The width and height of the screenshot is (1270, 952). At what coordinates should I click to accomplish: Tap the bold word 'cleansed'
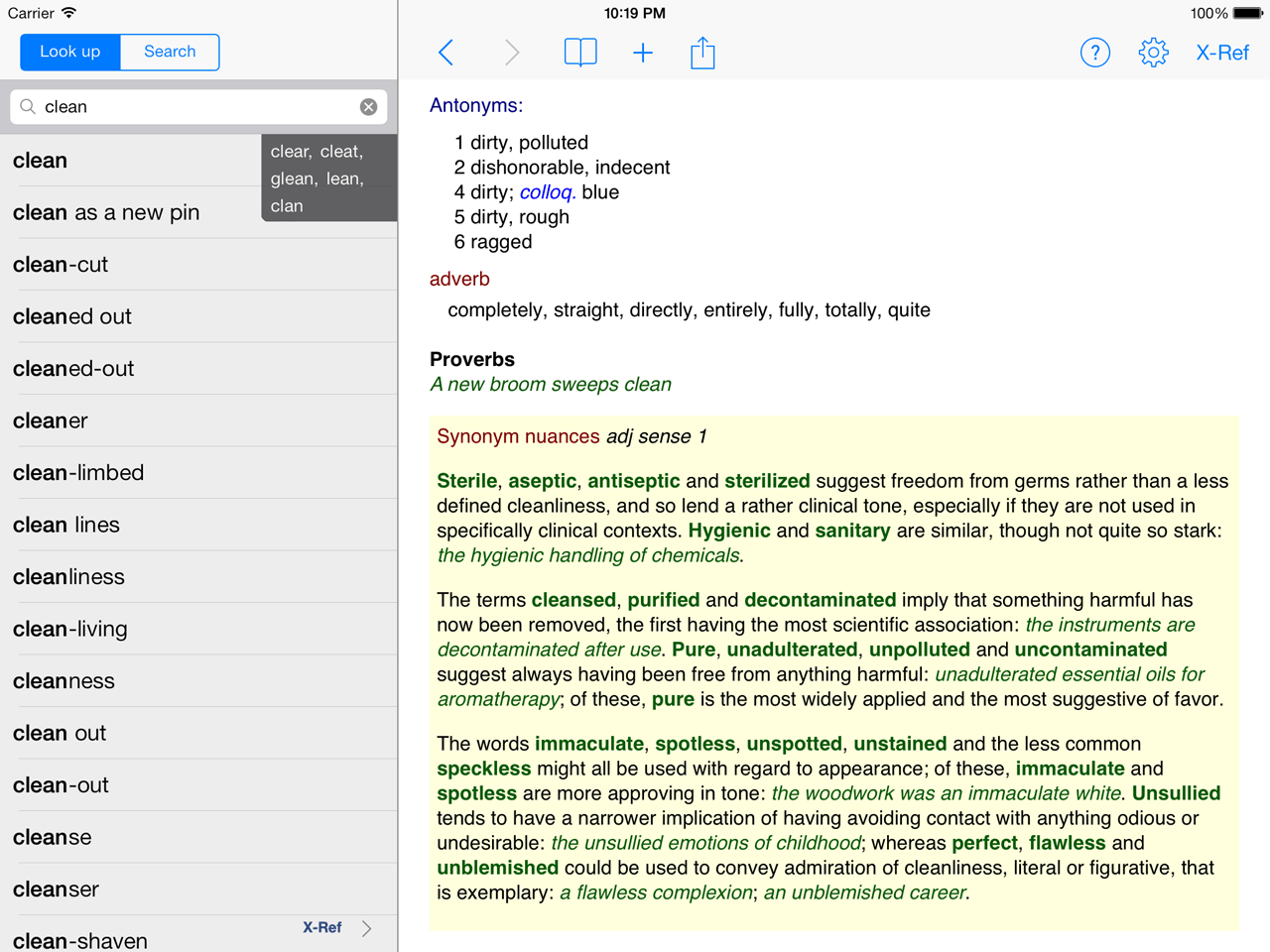pos(573,600)
